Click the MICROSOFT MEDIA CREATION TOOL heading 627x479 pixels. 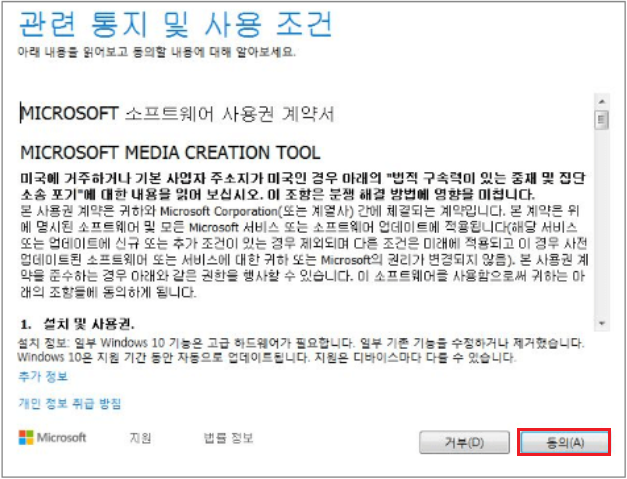point(170,153)
